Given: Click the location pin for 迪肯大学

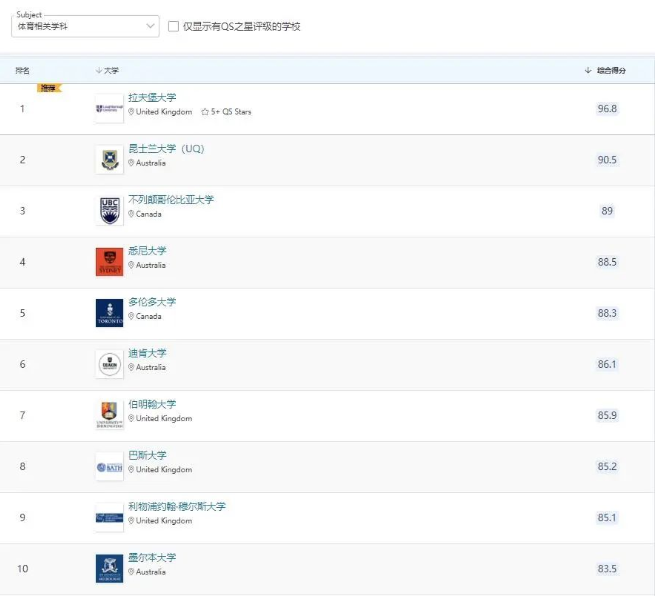Looking at the screenshot, I should point(131,367).
